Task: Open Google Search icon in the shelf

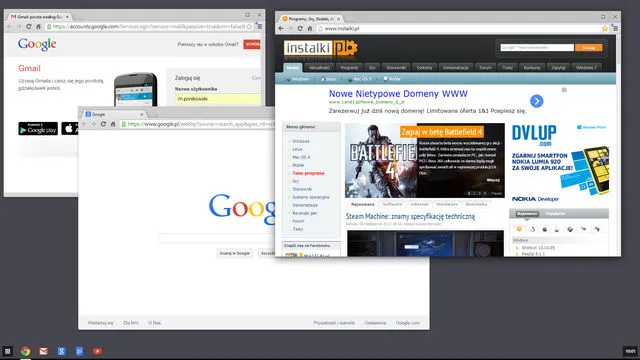Action: pos(61,351)
